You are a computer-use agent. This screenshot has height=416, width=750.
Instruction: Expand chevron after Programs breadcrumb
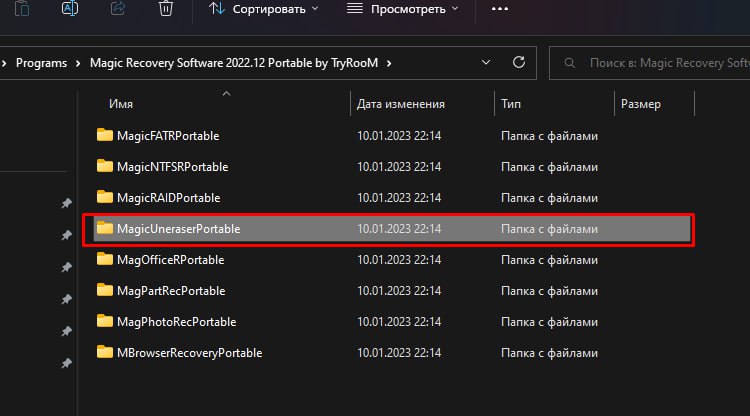pyautogui.click(x=78, y=63)
